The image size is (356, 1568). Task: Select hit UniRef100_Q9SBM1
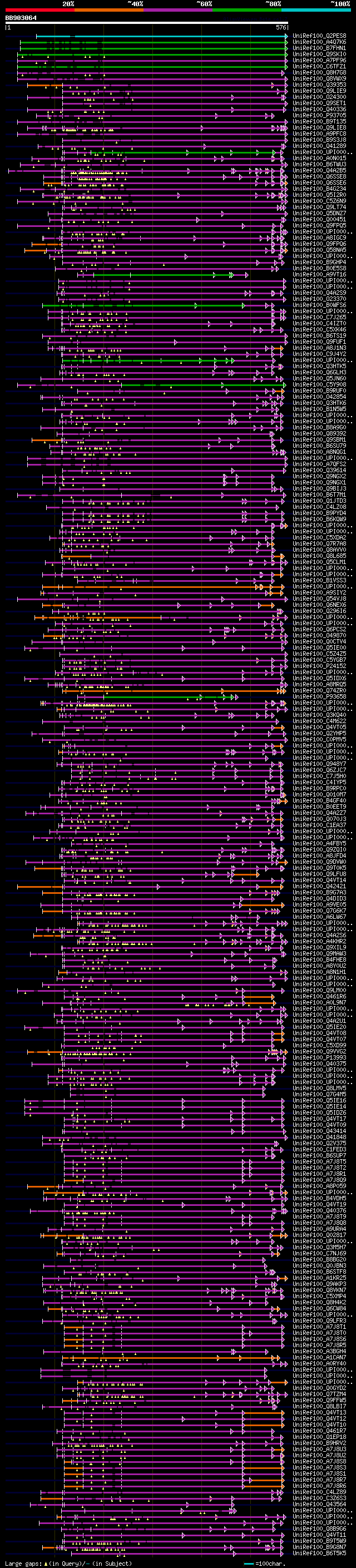coord(319,439)
